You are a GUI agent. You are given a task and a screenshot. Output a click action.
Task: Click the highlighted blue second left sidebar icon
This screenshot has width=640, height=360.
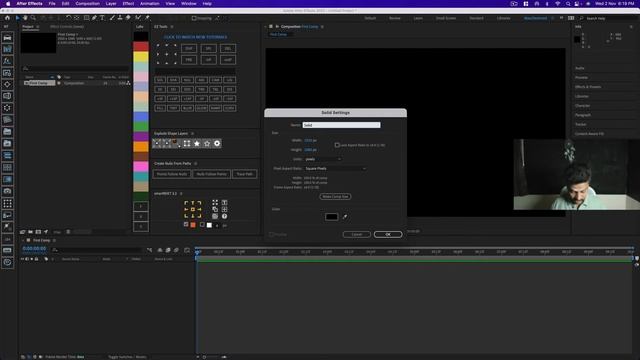7,49
